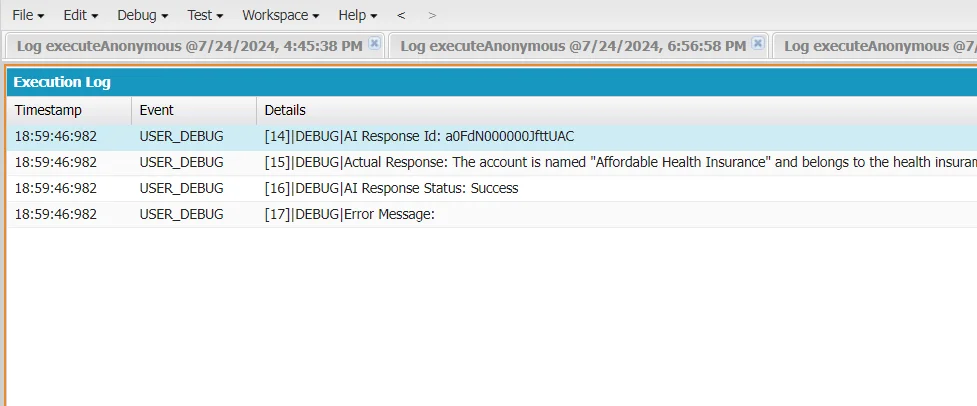The height and width of the screenshot is (406, 977).
Task: Select the Error Message log row
Action: 349,214
